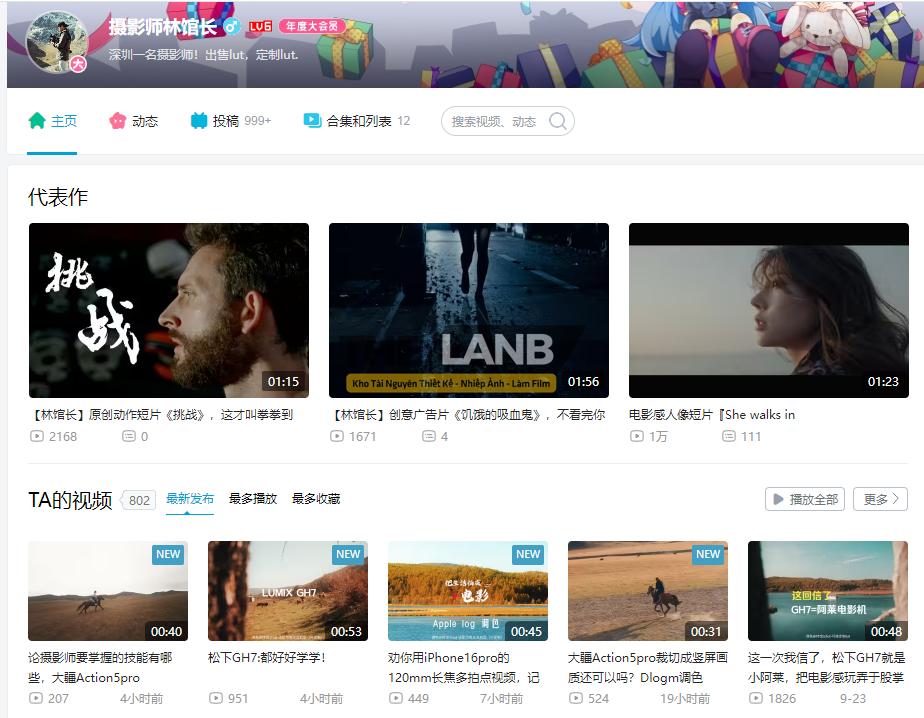Open the 合集和列表 tab
Screen dimensions: 924x718
point(358,121)
